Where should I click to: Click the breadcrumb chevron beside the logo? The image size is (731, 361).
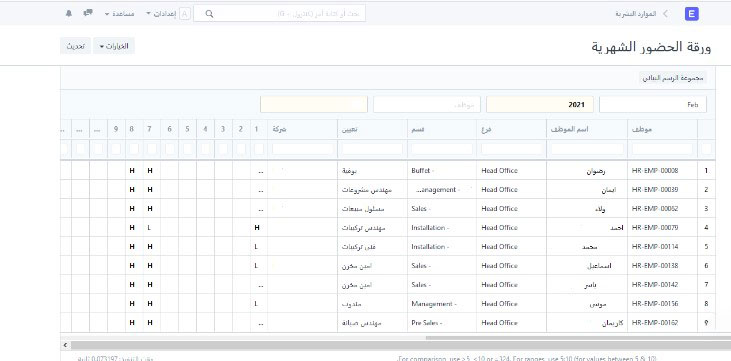click(x=665, y=14)
